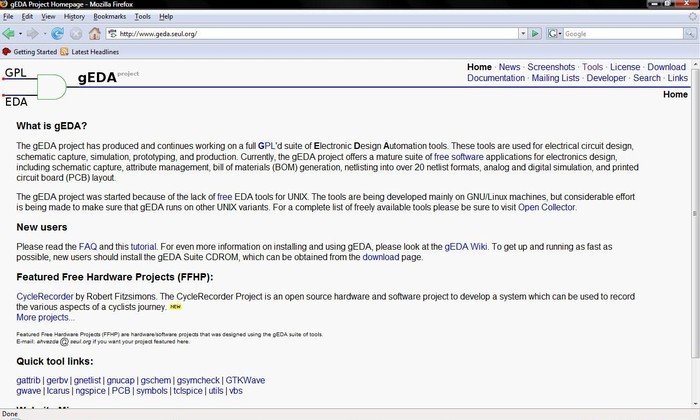Click the browser Back arrow button
This screenshot has width=700, height=420.
[x=9, y=34]
